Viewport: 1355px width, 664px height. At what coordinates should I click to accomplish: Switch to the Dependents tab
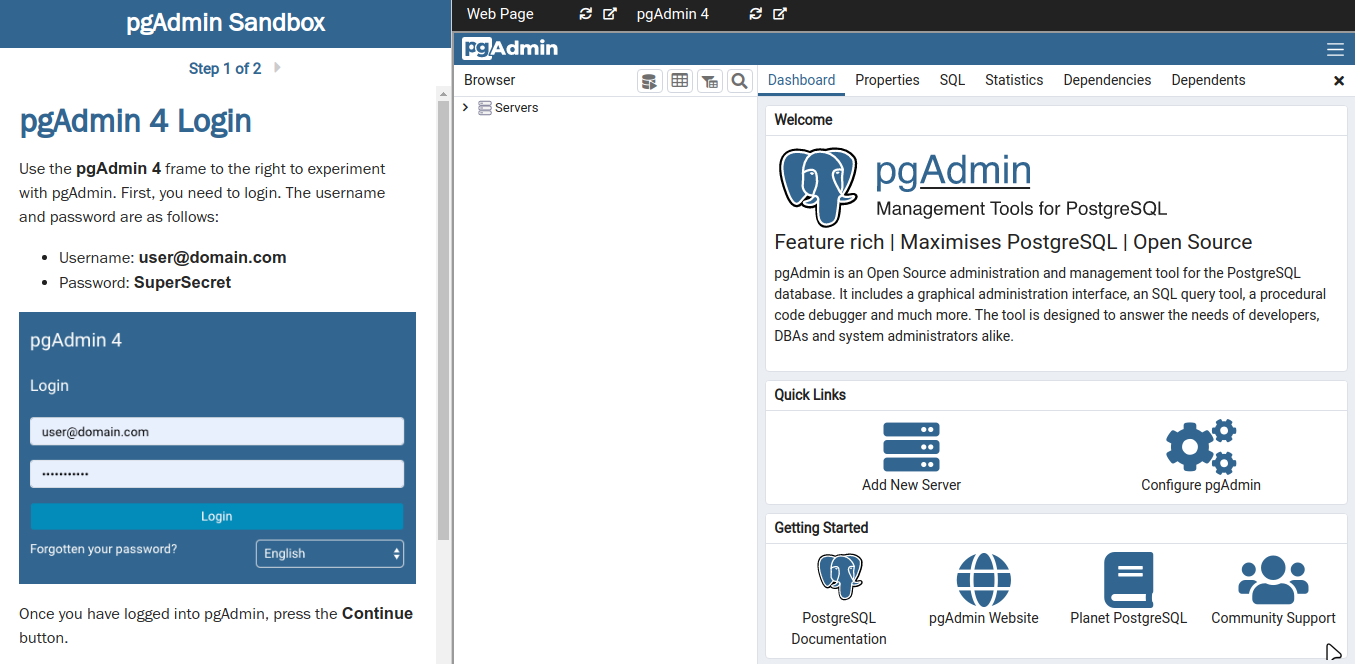pyautogui.click(x=1208, y=80)
